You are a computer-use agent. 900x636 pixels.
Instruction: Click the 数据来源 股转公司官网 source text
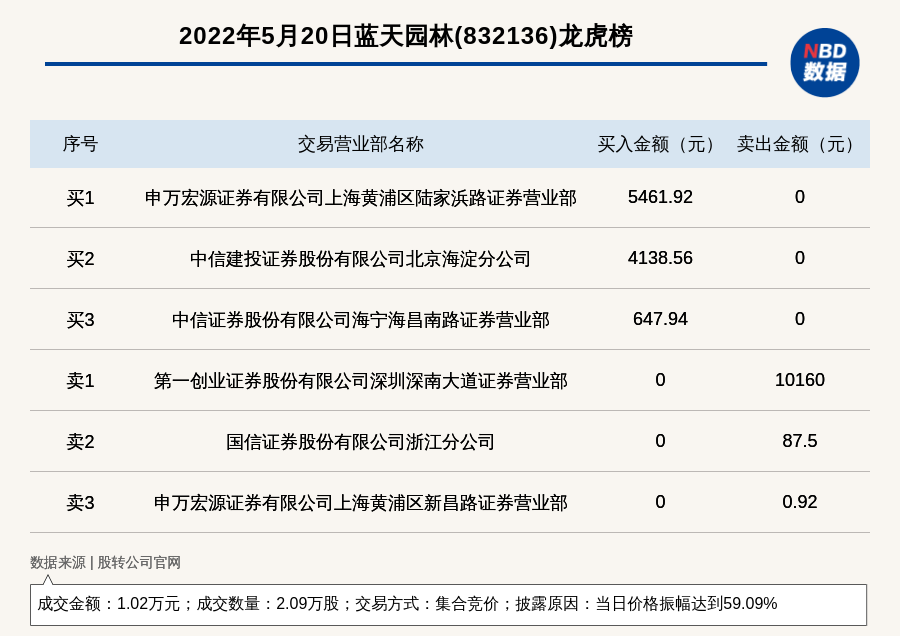(x=105, y=562)
